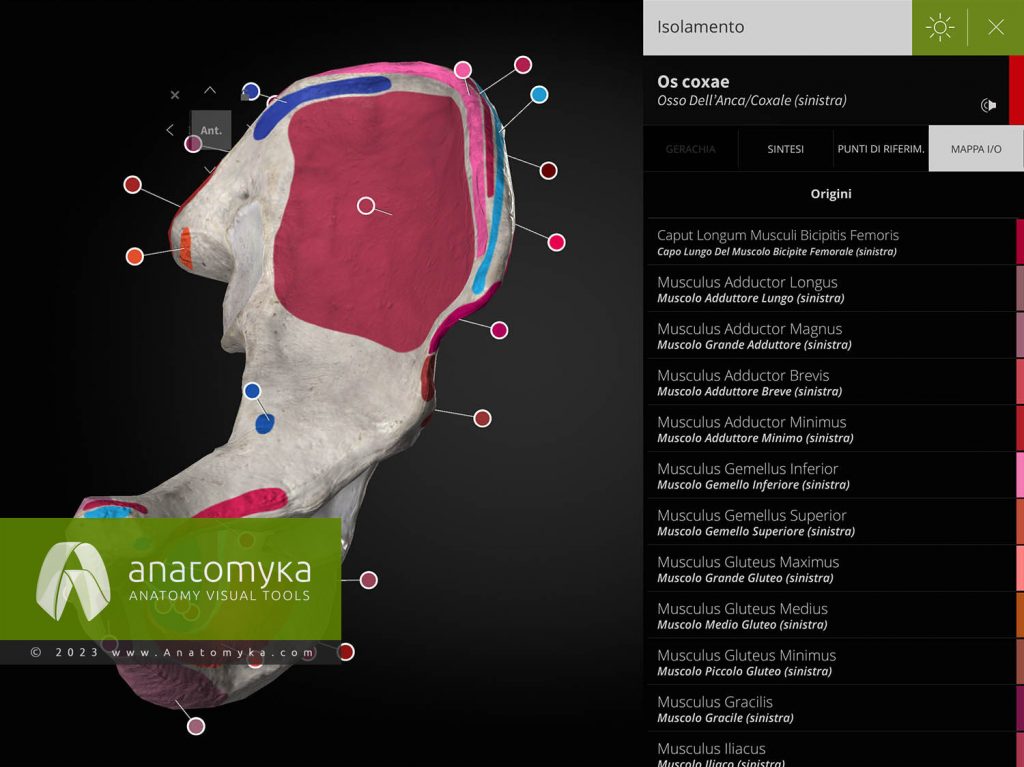Select the light-blue pin along the iliac crest
1024x767 pixels.
(x=539, y=94)
